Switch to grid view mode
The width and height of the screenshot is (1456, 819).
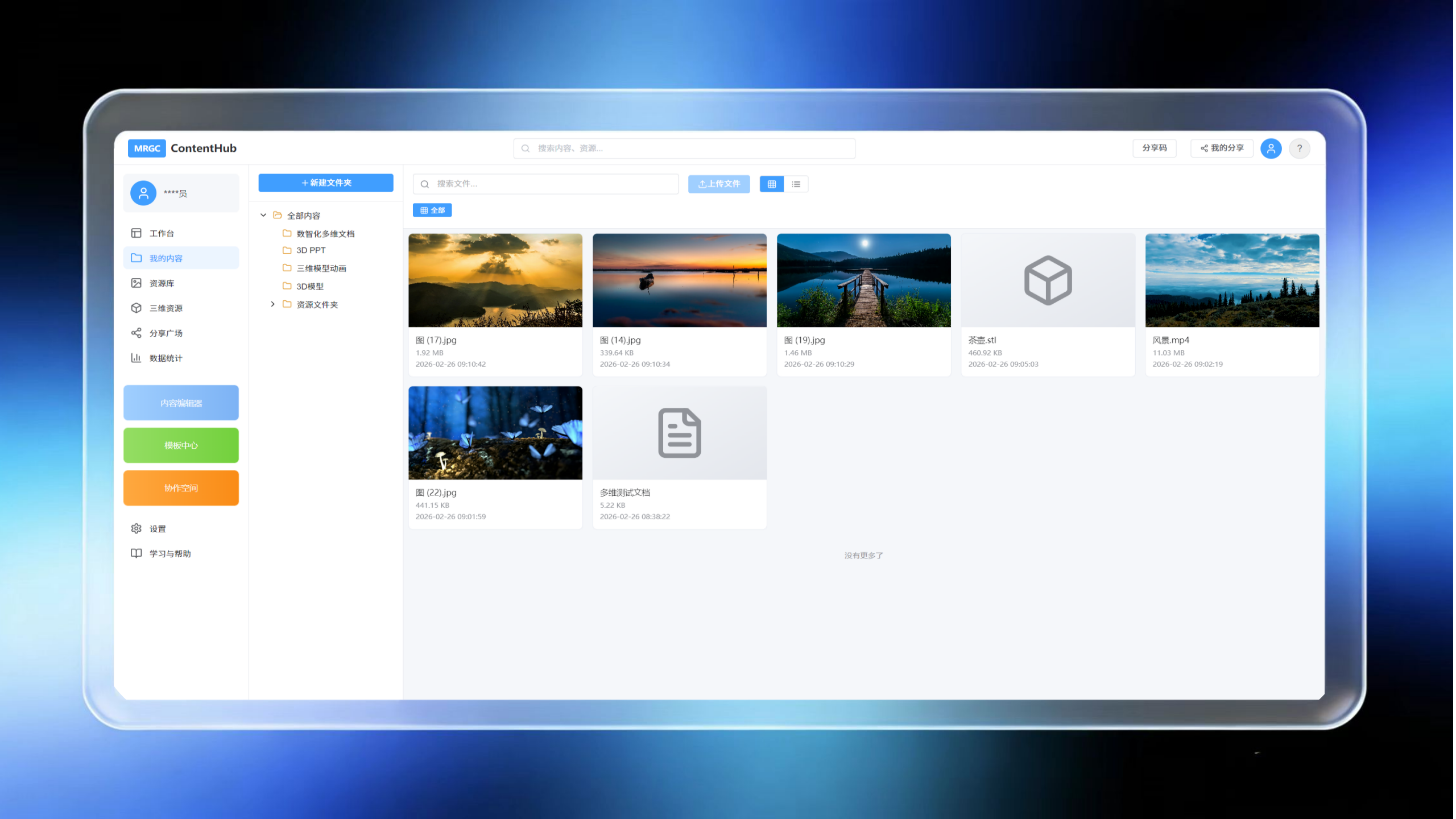[x=773, y=184]
